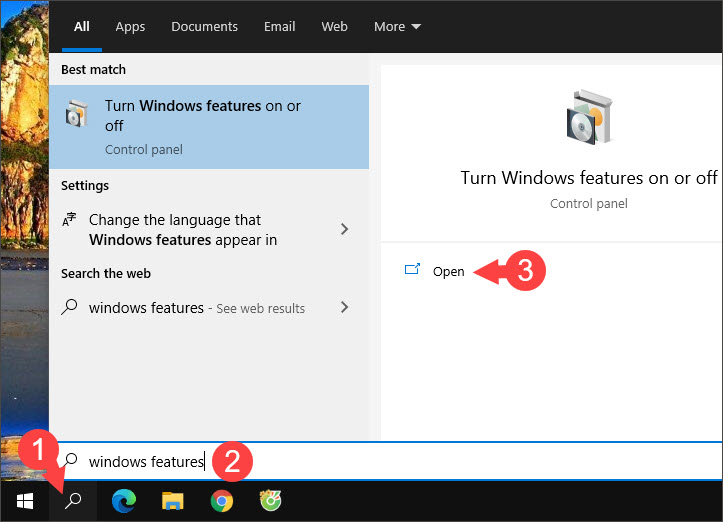This screenshot has height=522, width=723.
Task: Open the Windows Start menu
Action: pos(24,501)
